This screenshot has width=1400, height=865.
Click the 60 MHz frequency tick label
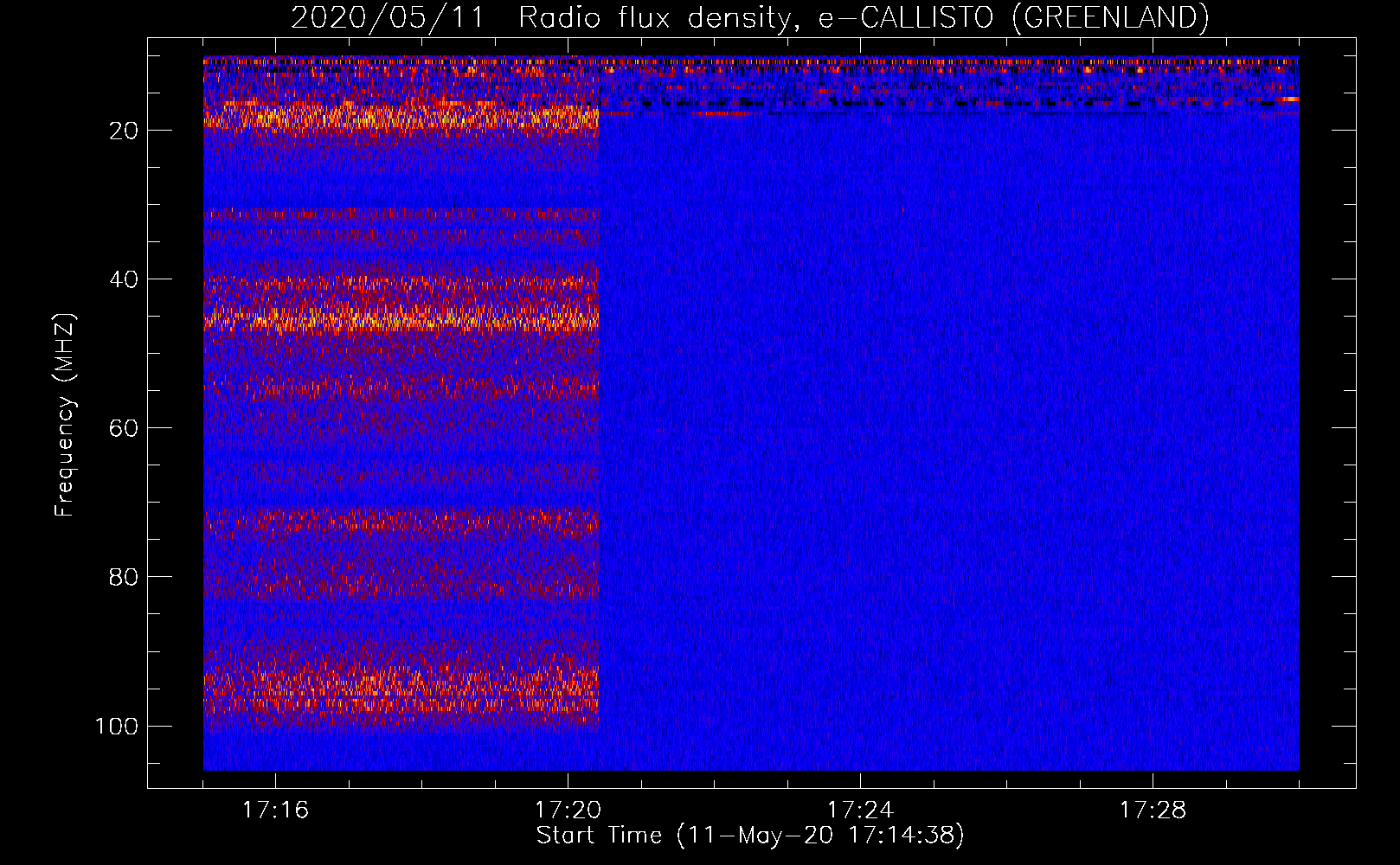pyautogui.click(x=124, y=428)
